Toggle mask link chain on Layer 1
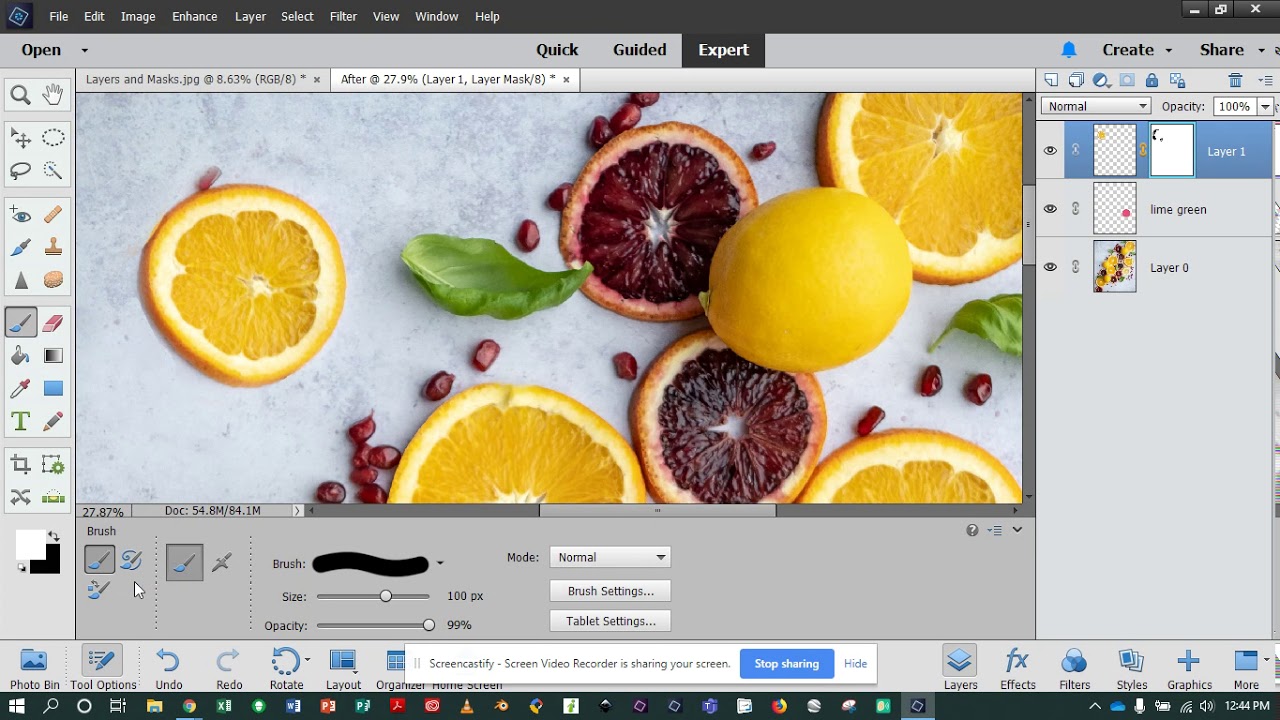This screenshot has height=720, width=1280. click(x=1143, y=151)
